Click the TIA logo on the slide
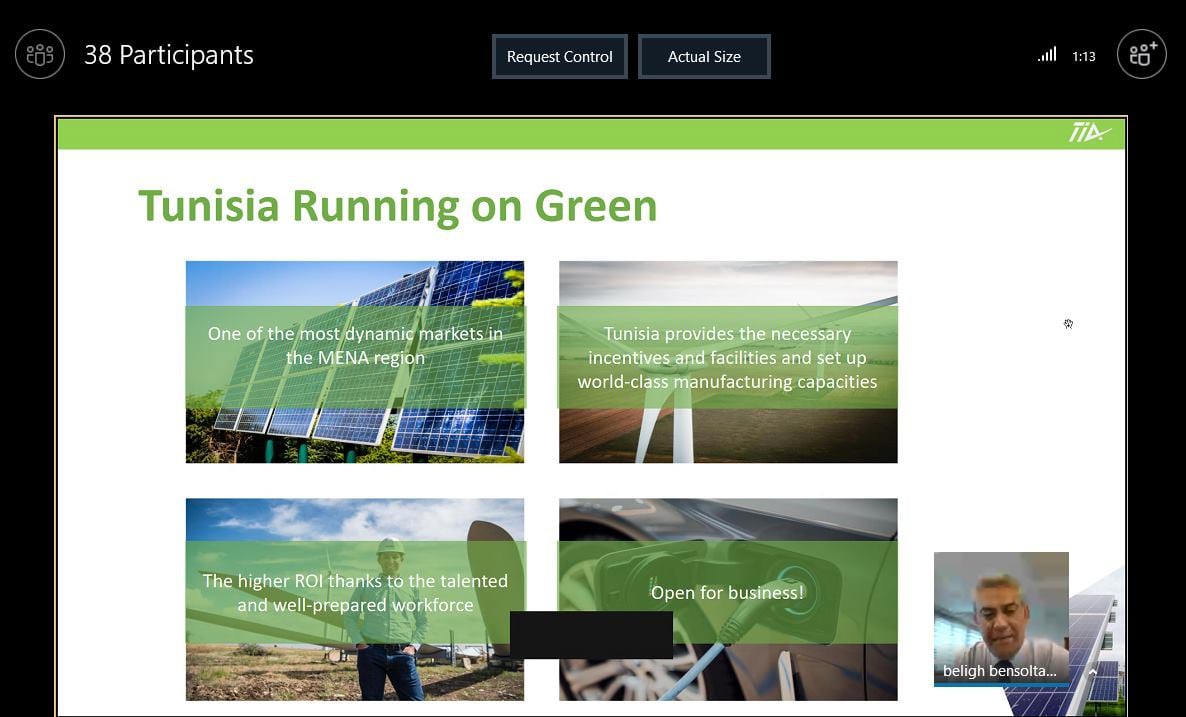 1089,133
